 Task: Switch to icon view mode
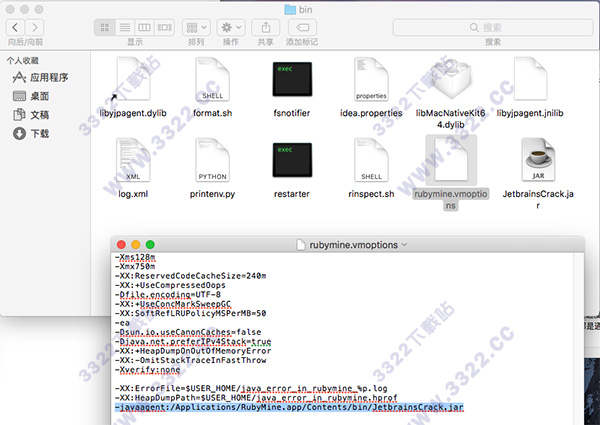pyautogui.click(x=104, y=27)
